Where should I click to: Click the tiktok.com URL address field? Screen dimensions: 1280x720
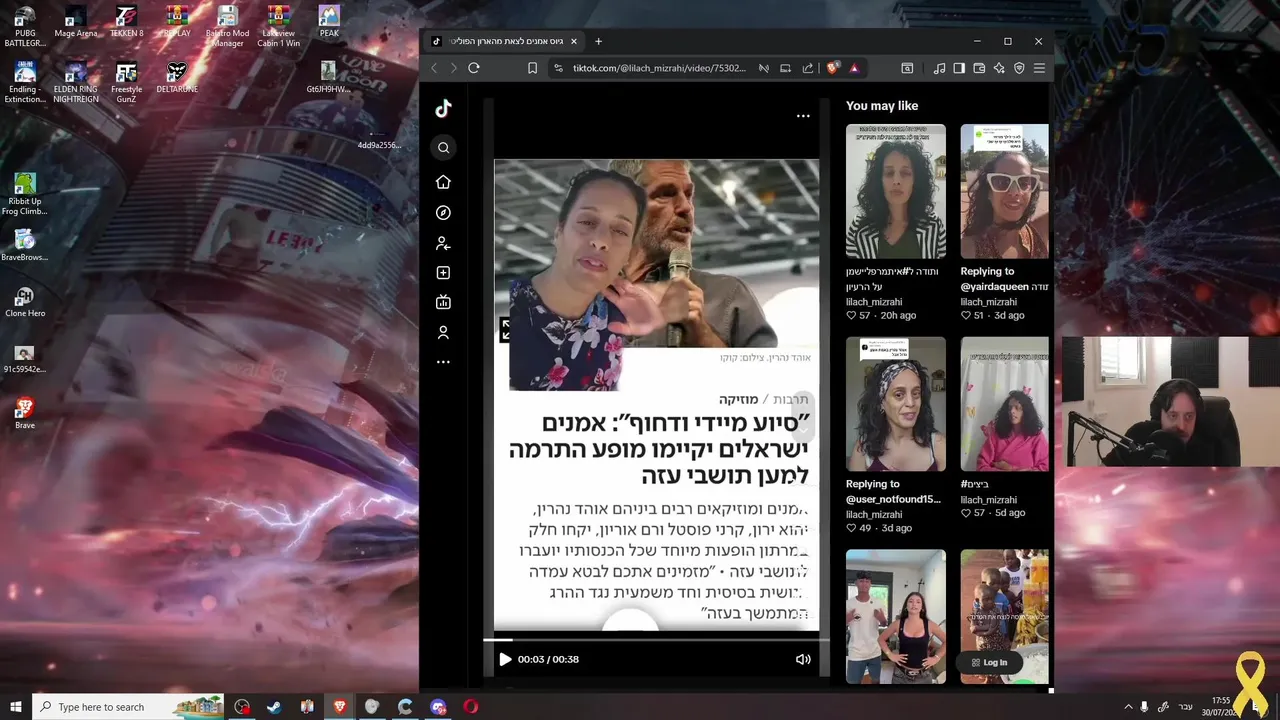point(659,68)
